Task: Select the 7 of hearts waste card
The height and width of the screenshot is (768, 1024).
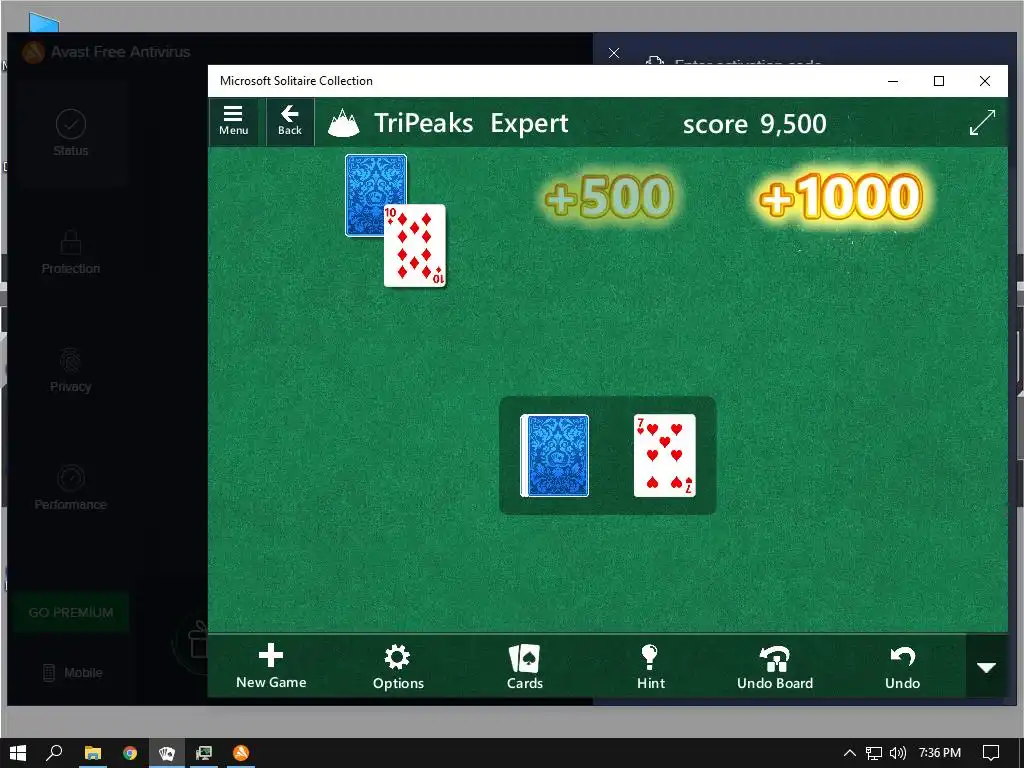Action: coord(665,455)
